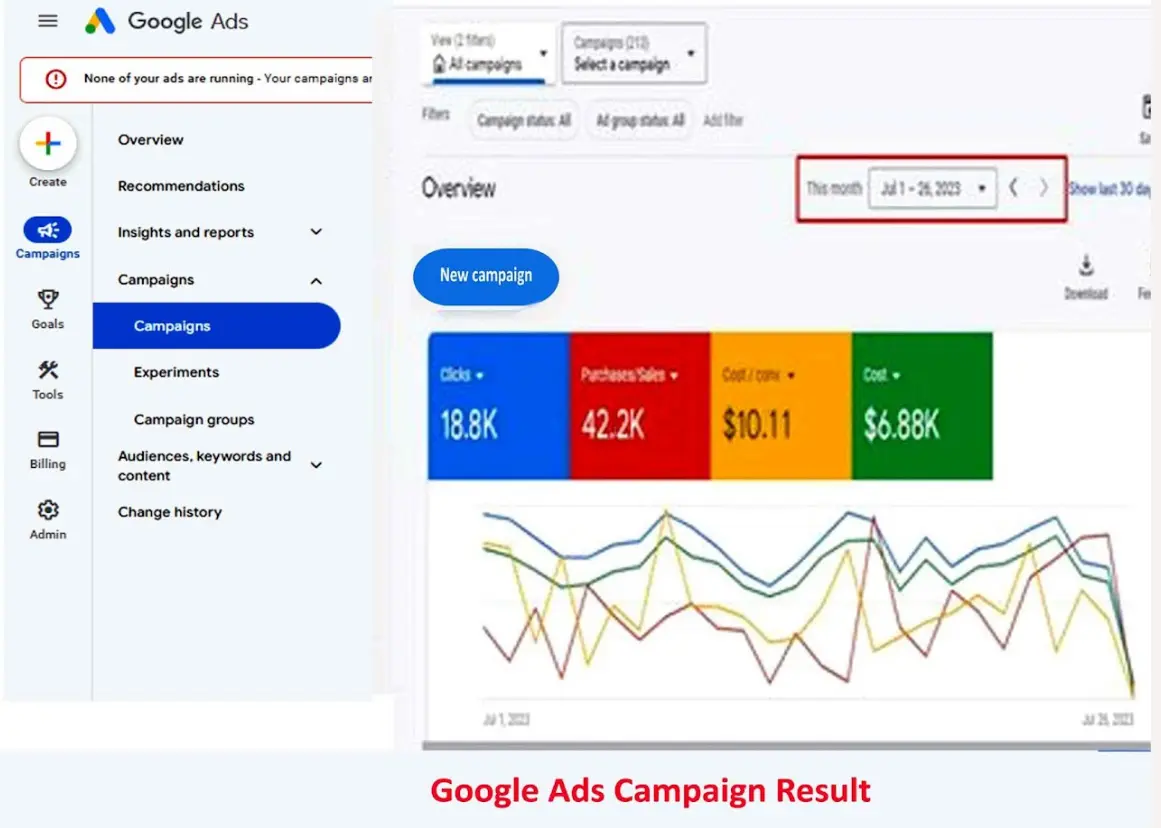Image resolution: width=1161 pixels, height=828 pixels.
Task: Open Select a campaign dropdown
Action: [634, 54]
